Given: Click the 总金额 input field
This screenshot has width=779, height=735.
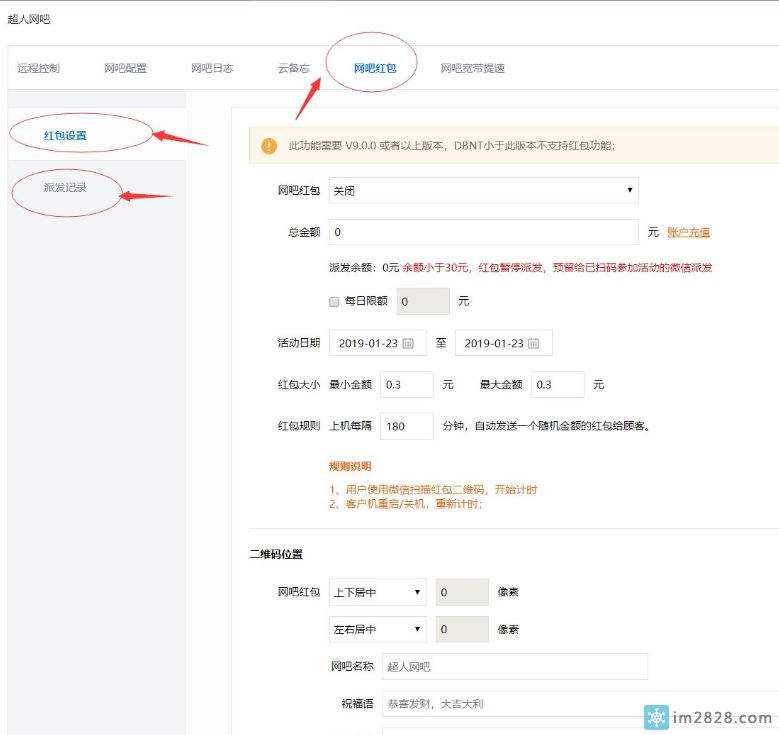Looking at the screenshot, I should 483,232.
